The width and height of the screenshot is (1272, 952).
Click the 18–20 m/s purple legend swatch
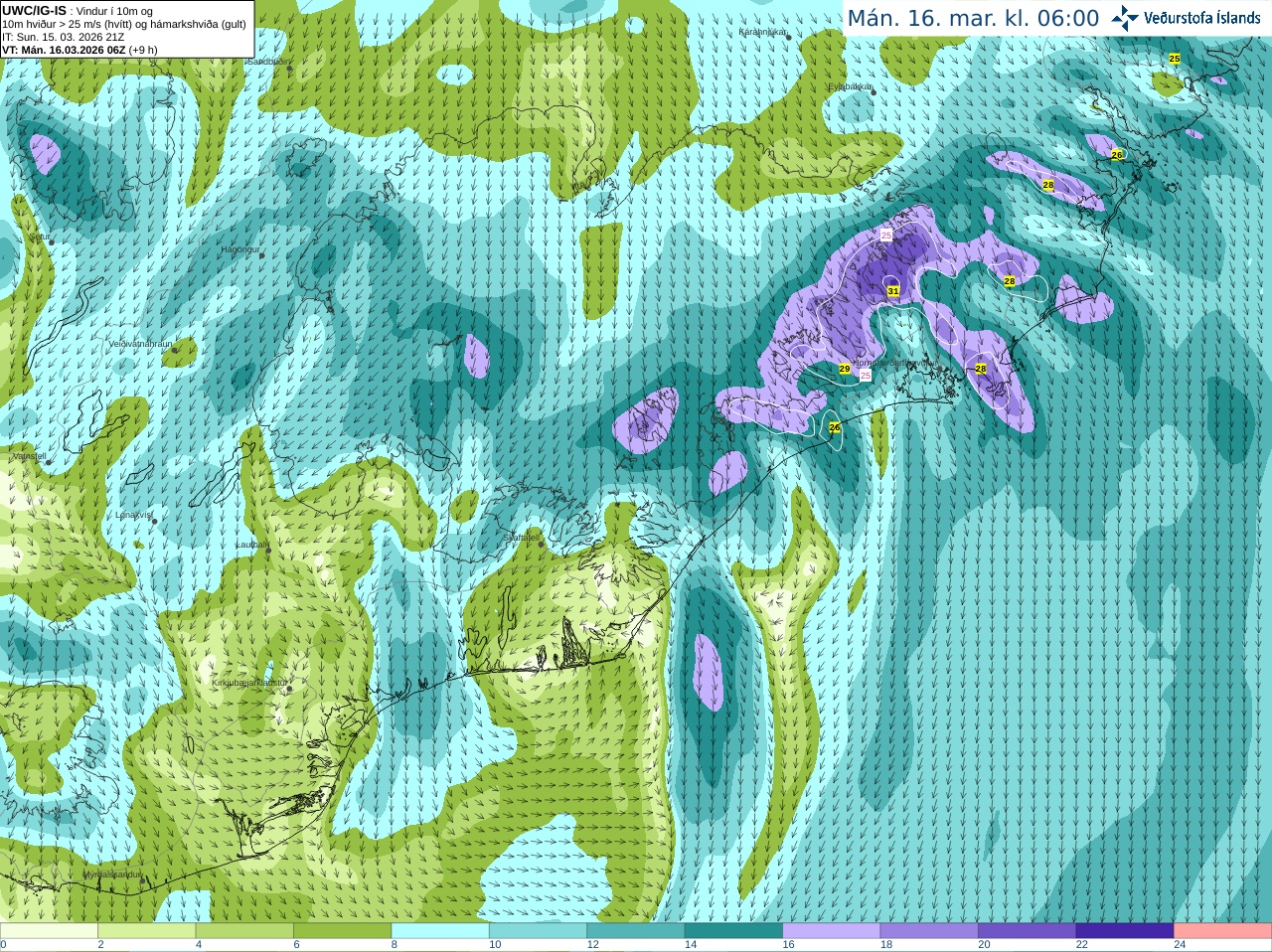coord(929,931)
